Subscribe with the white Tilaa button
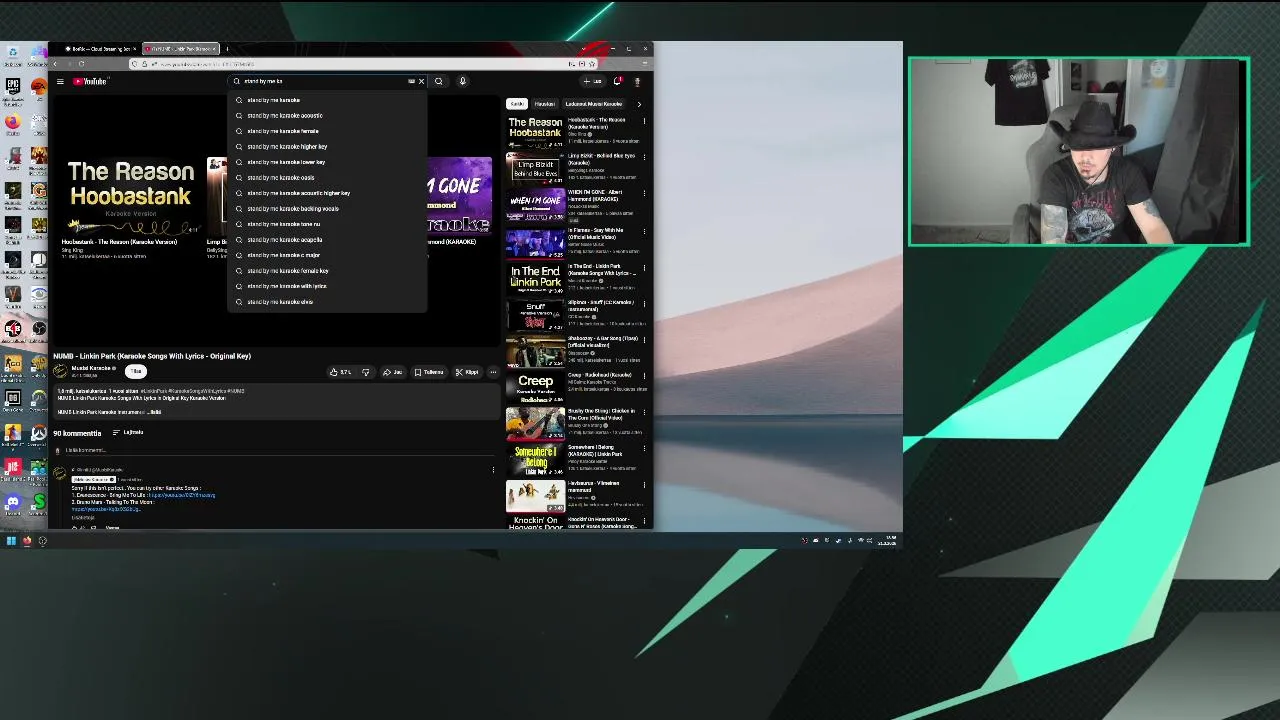1280x720 pixels. [x=136, y=371]
